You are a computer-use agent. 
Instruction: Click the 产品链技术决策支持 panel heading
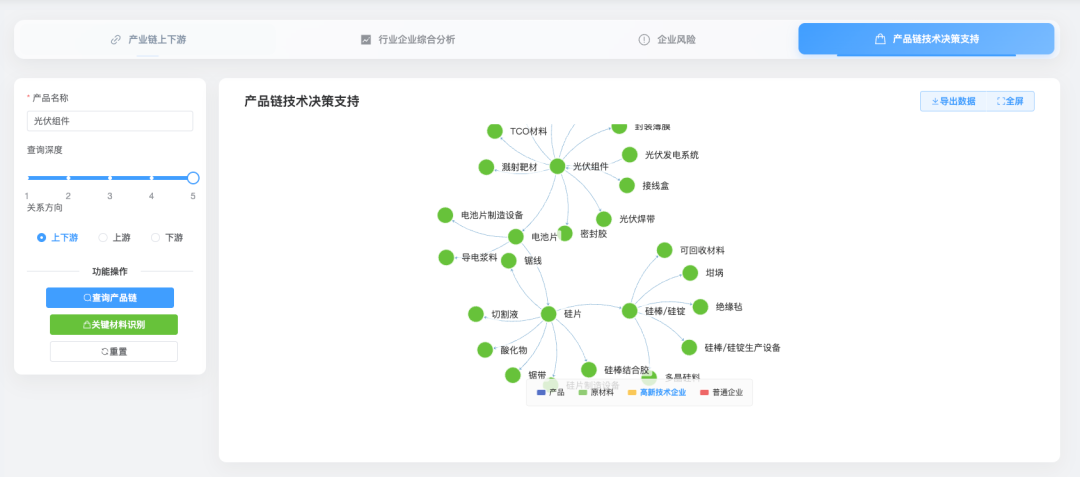point(302,101)
